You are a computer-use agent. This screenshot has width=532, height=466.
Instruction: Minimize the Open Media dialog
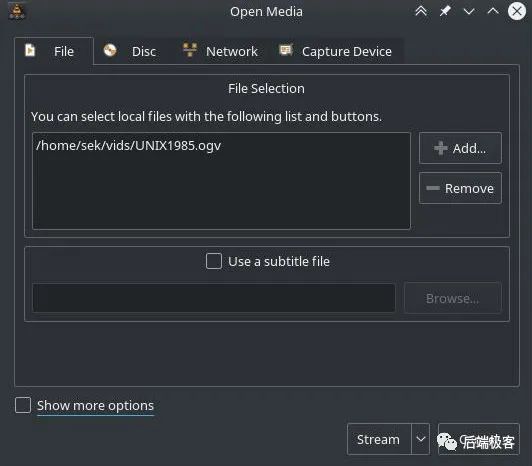pyautogui.click(x=469, y=12)
